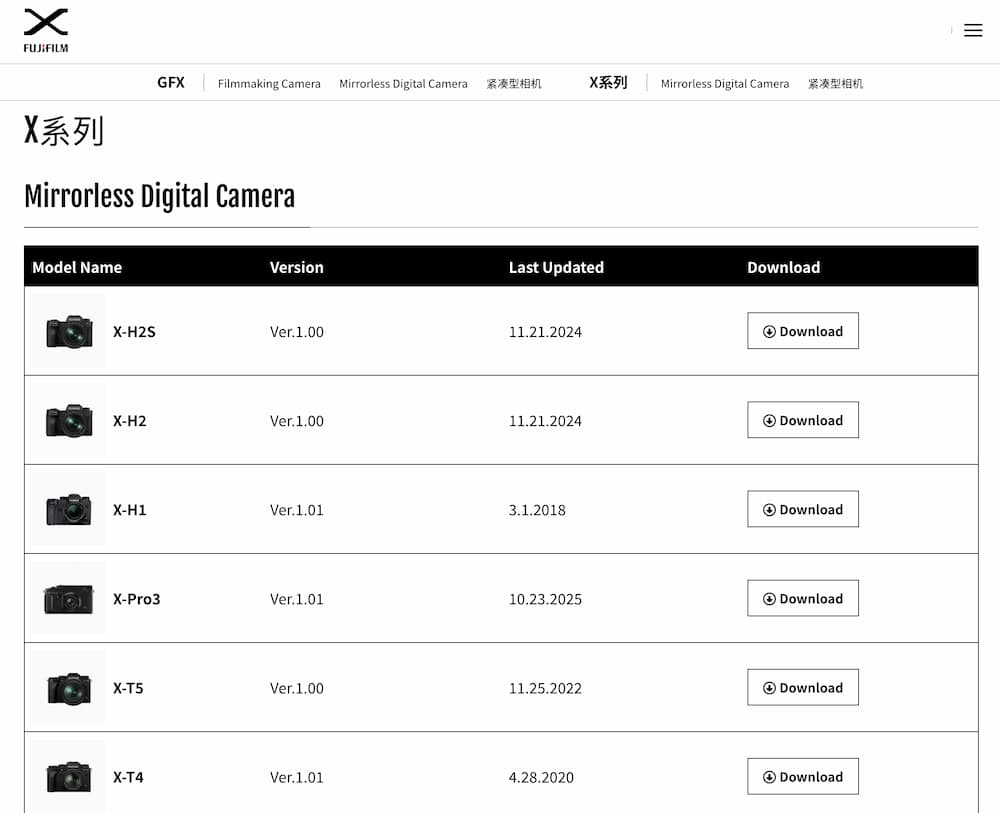This screenshot has height=813, width=1000.
Task: Select the X系列 menu item
Action: click(x=609, y=83)
